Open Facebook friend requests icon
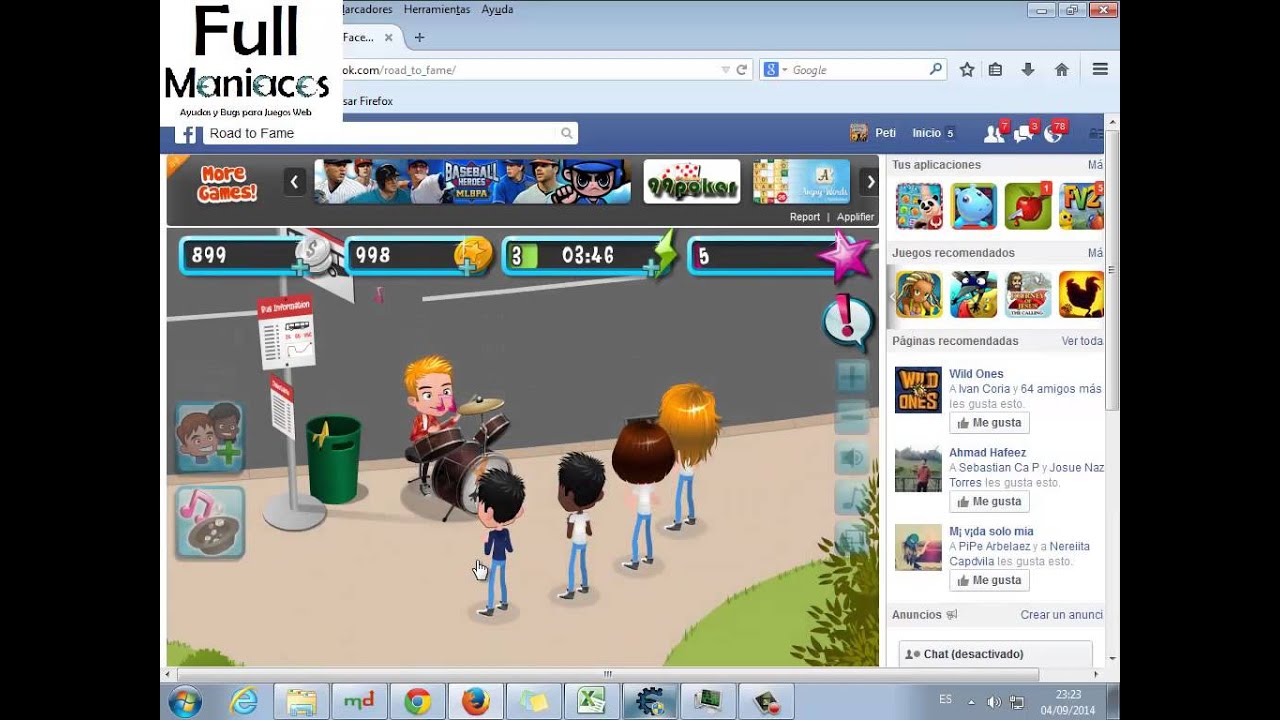Viewport: 1280px width, 720px height. [995, 132]
